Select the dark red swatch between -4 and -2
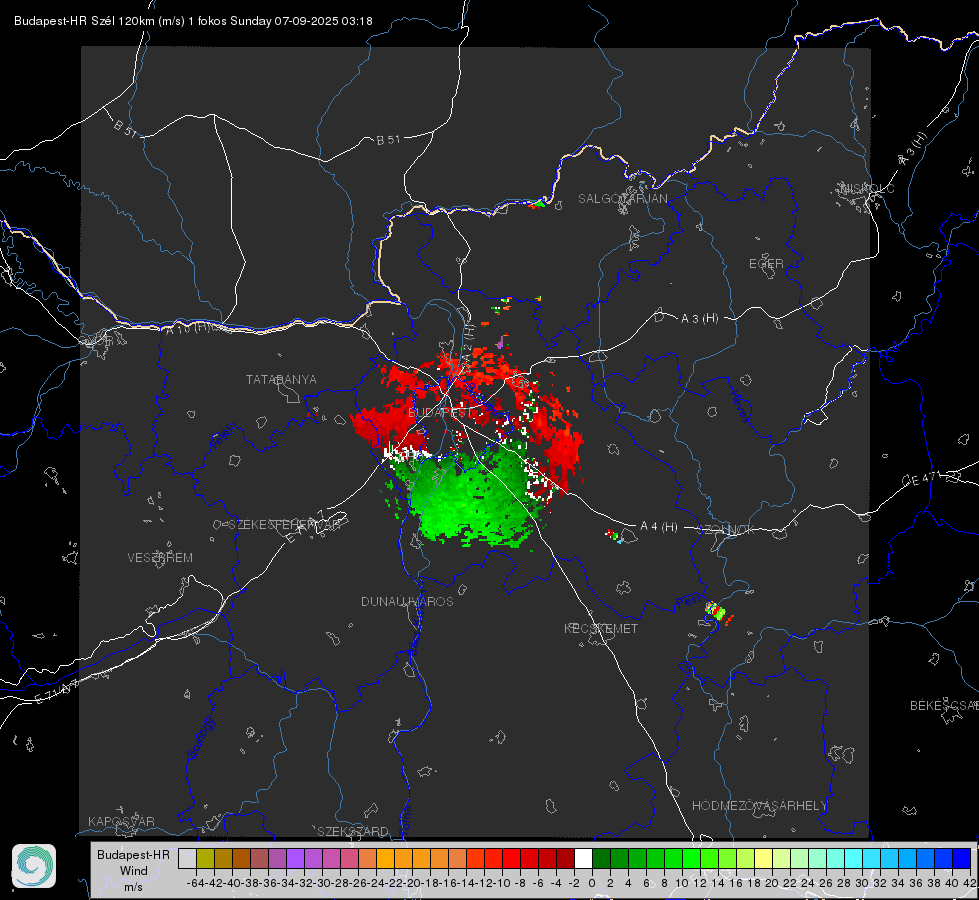 pos(565,859)
